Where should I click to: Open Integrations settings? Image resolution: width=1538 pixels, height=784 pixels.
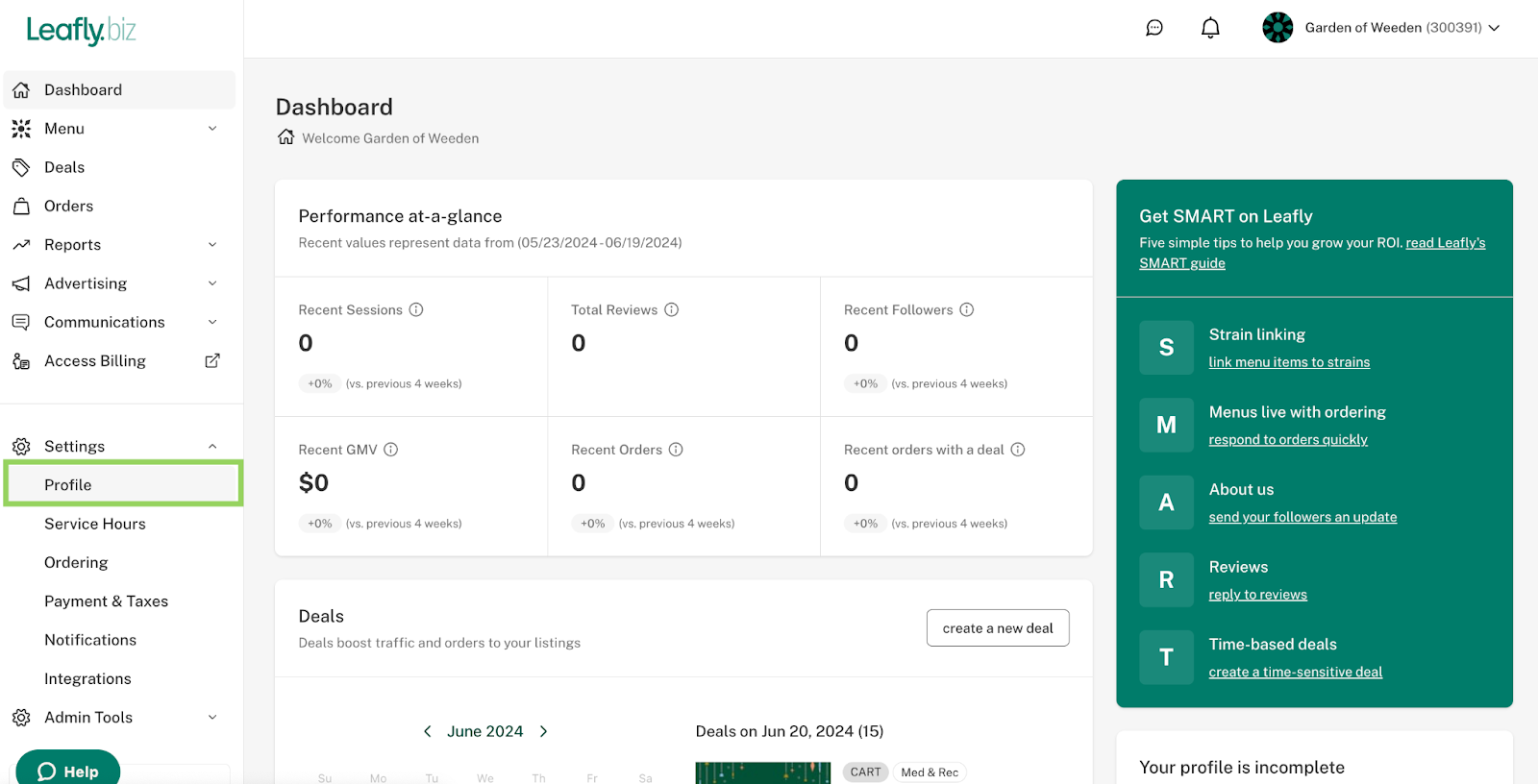click(x=87, y=679)
